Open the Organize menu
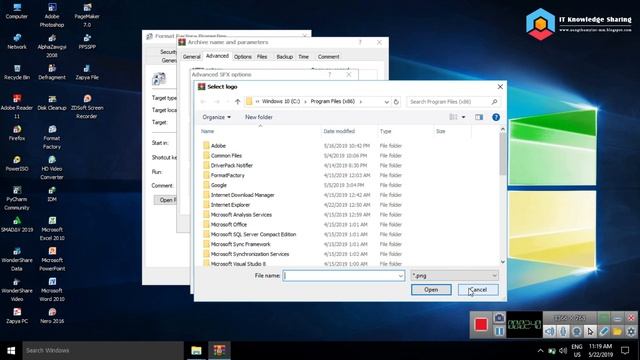640x360 pixels. point(216,117)
